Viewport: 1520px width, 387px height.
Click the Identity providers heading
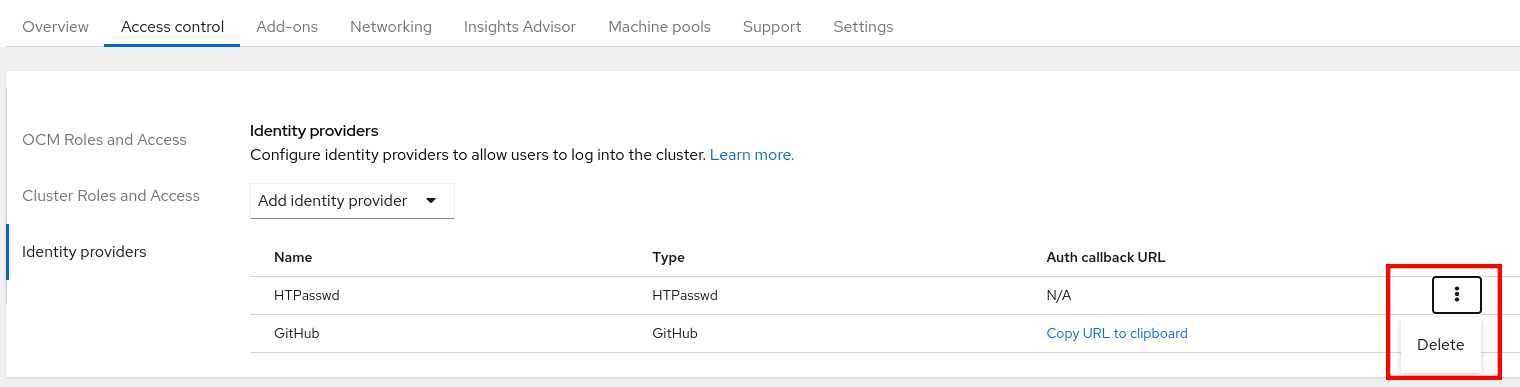point(314,131)
